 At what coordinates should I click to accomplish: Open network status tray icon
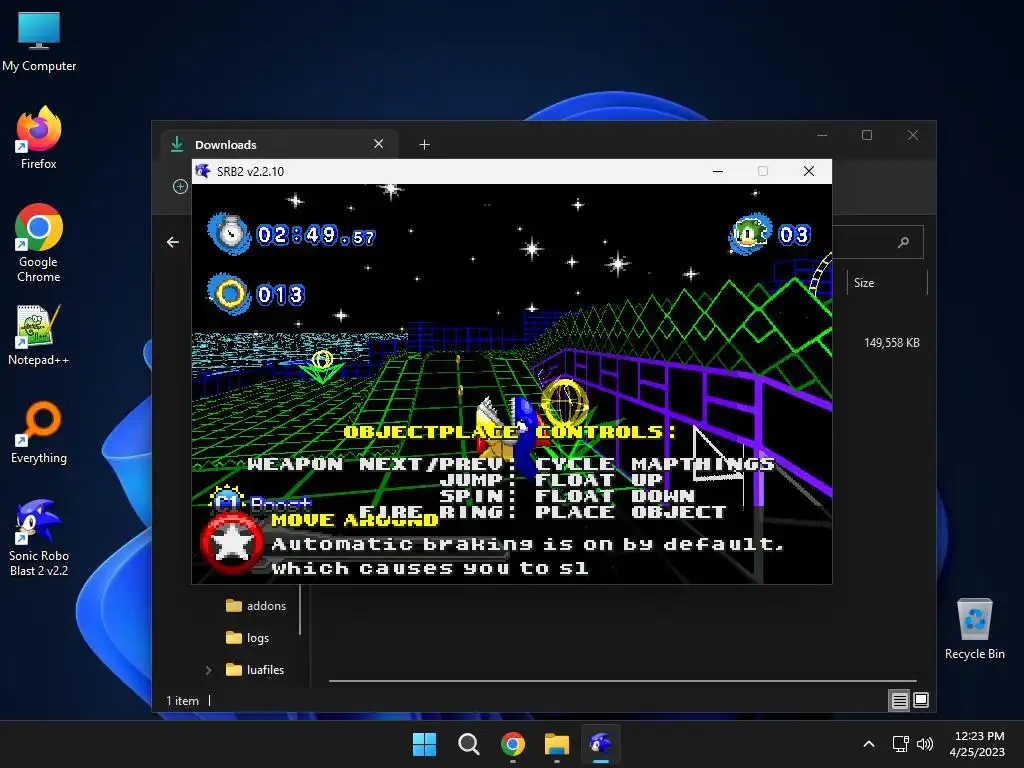pyautogui.click(x=901, y=744)
